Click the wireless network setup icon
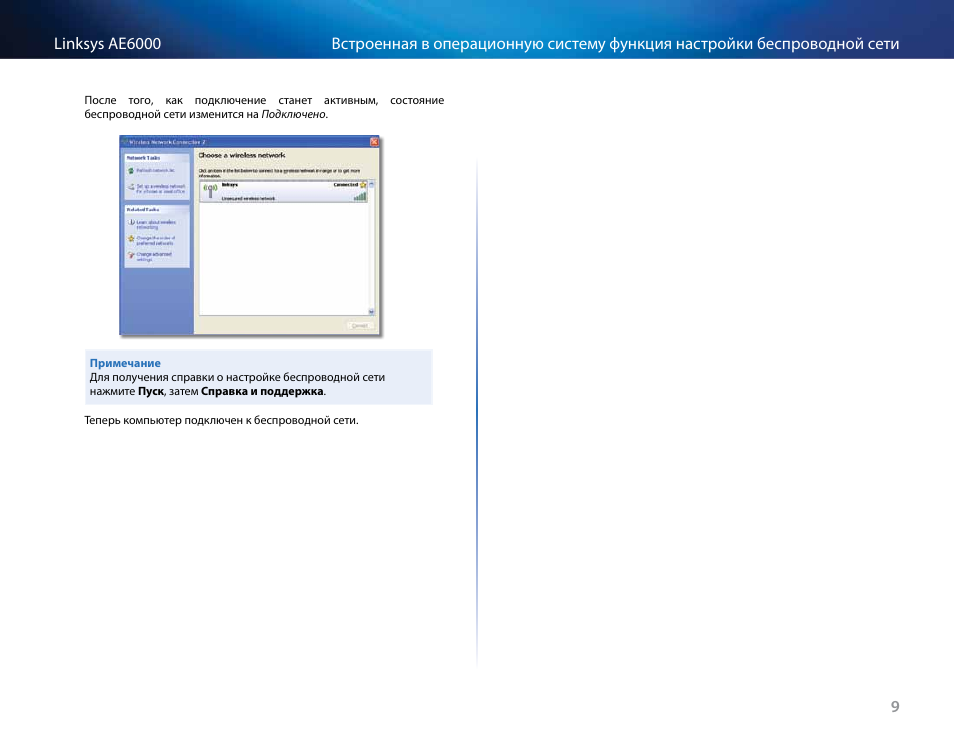Viewport: 954px width, 738px height. 131,187
